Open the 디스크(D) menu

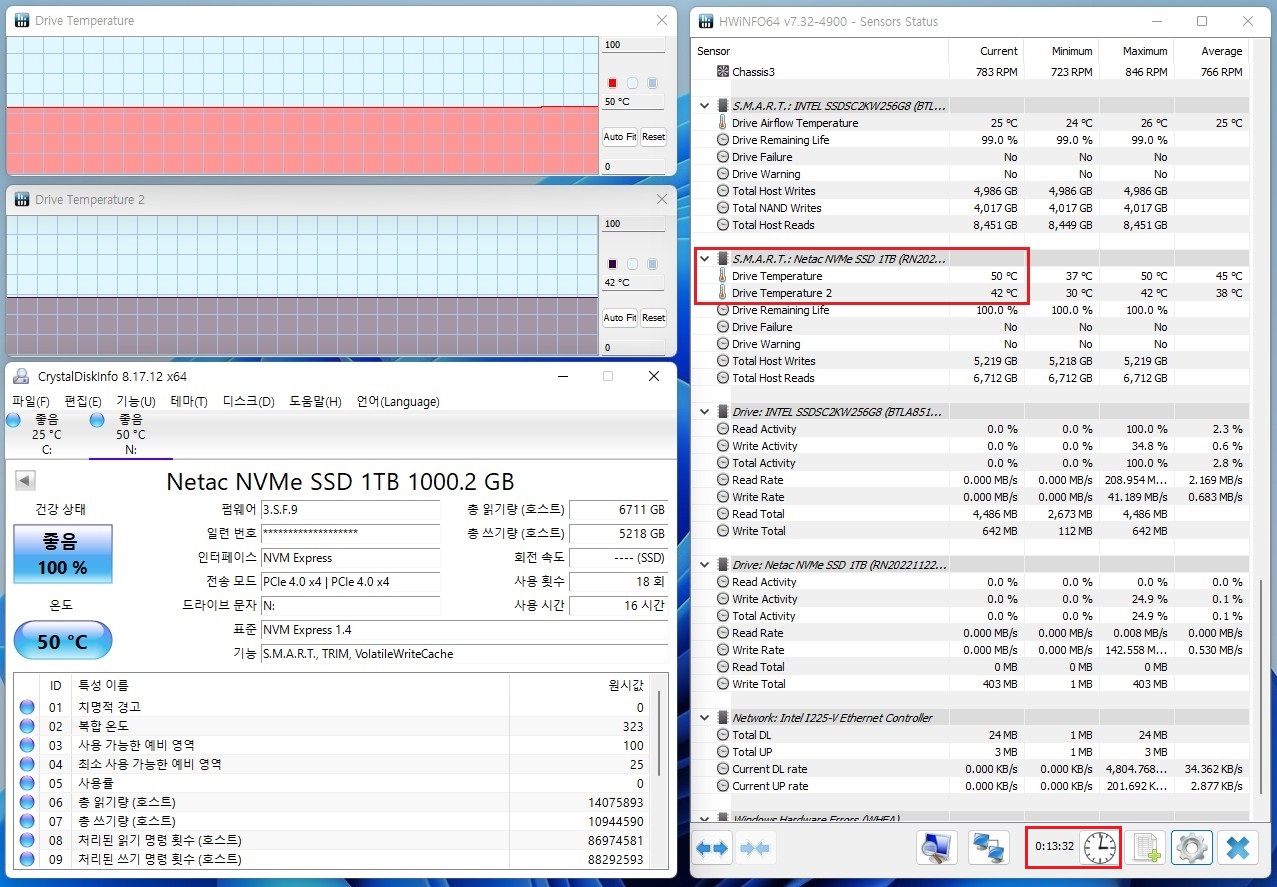point(248,402)
